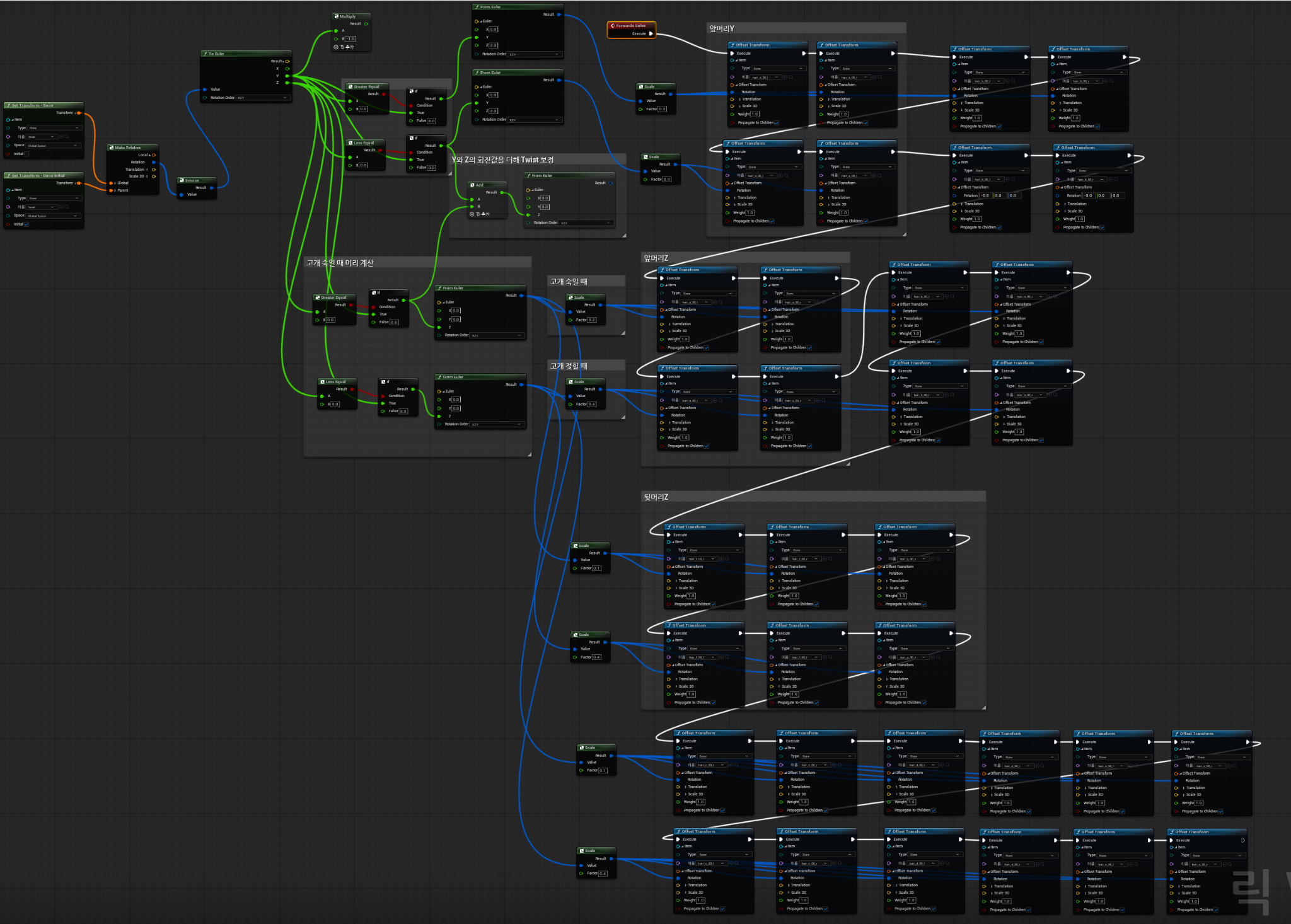This screenshot has height=924, width=1291.
Task: Click the Forwards Solve node's Execute pin
Action: (x=651, y=33)
